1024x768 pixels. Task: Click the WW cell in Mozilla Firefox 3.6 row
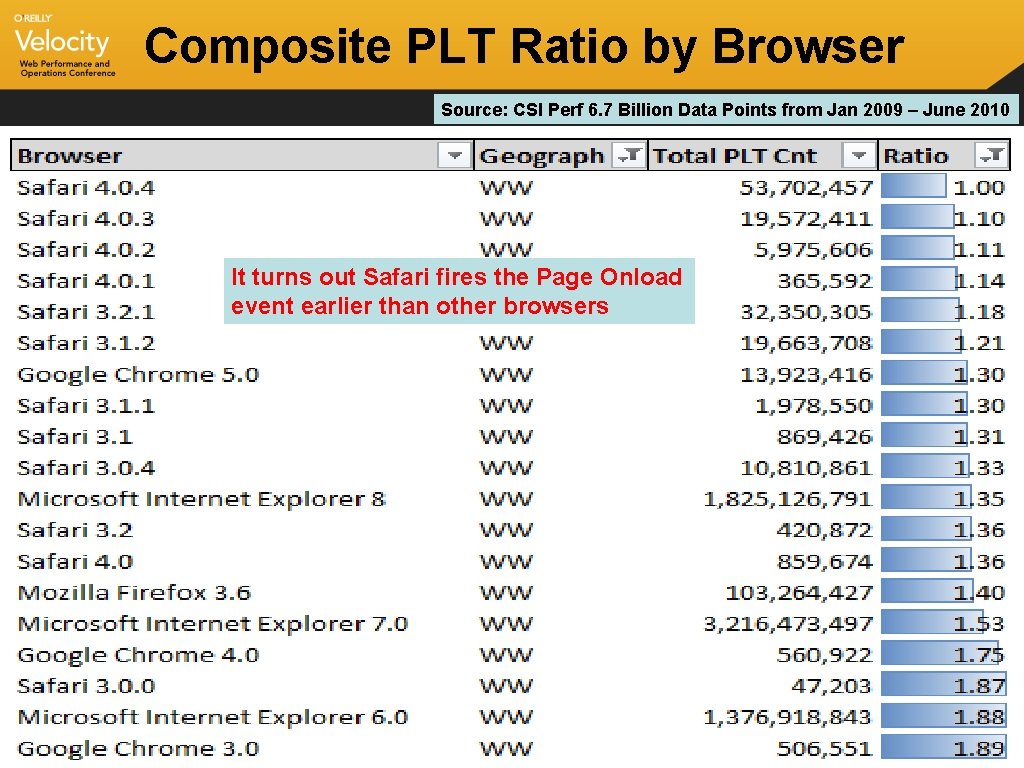coord(506,594)
